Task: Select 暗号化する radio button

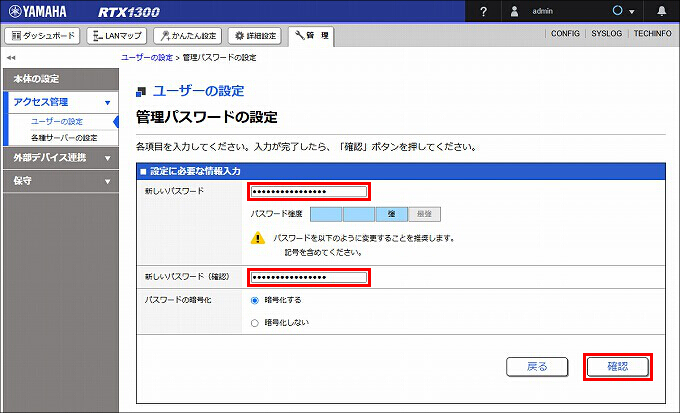Action: [255, 300]
